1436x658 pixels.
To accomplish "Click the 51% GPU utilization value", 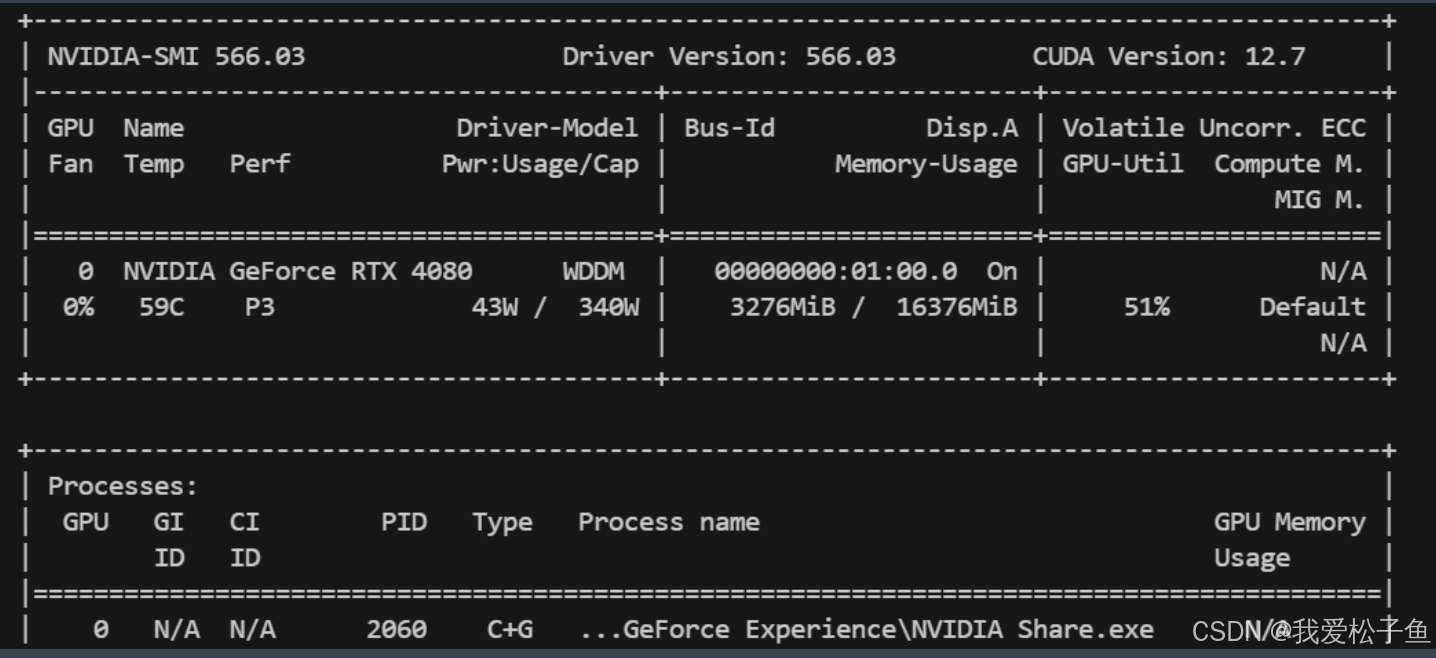I will 1146,307.
